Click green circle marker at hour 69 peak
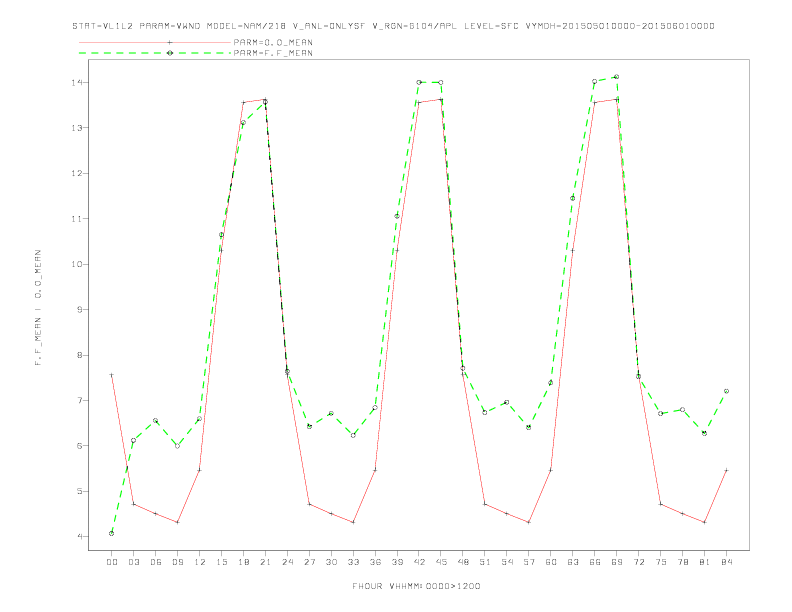Screen dimensions: 792x612 pyautogui.click(x=617, y=77)
